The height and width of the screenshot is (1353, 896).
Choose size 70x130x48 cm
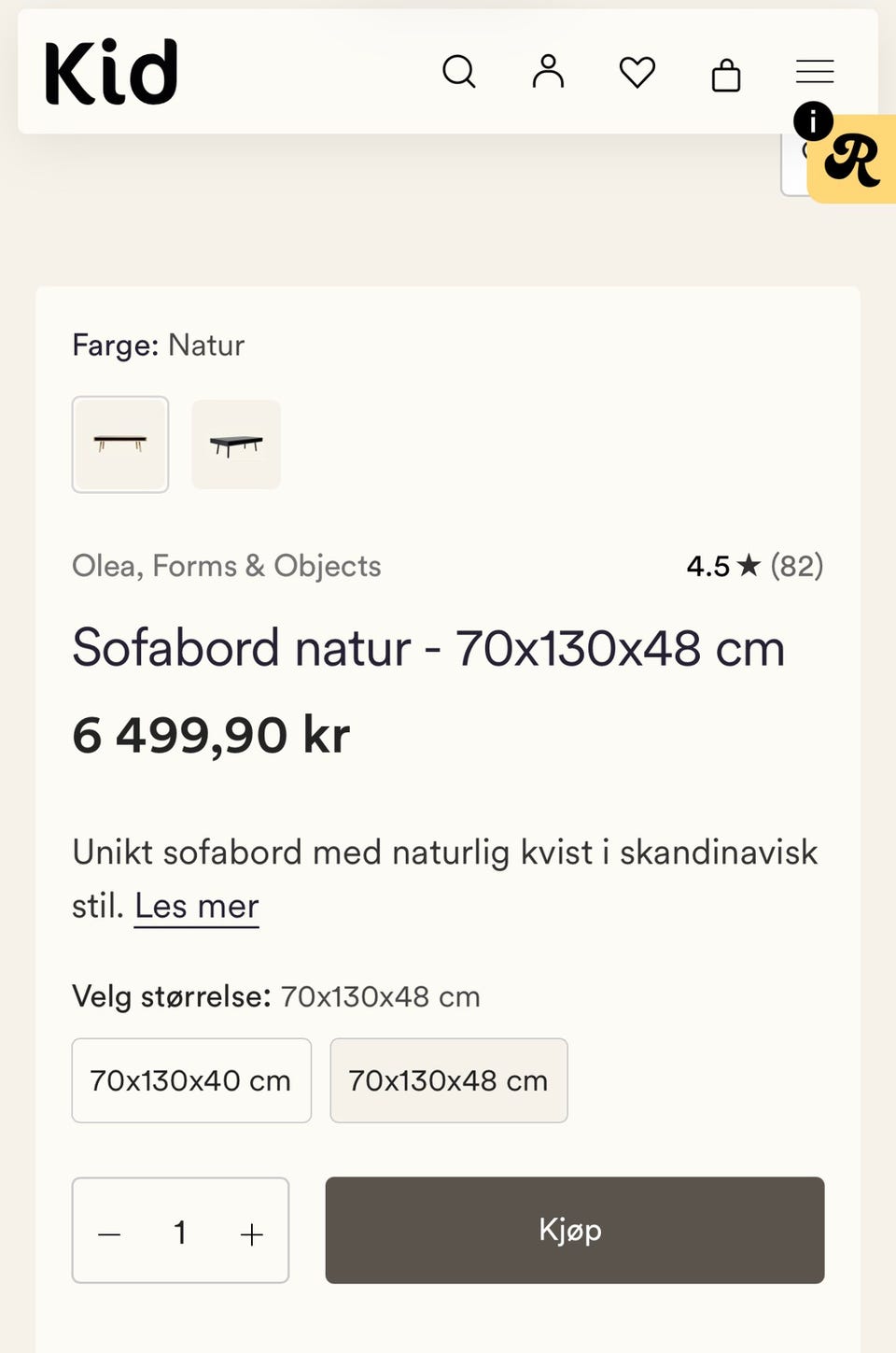tap(449, 1080)
